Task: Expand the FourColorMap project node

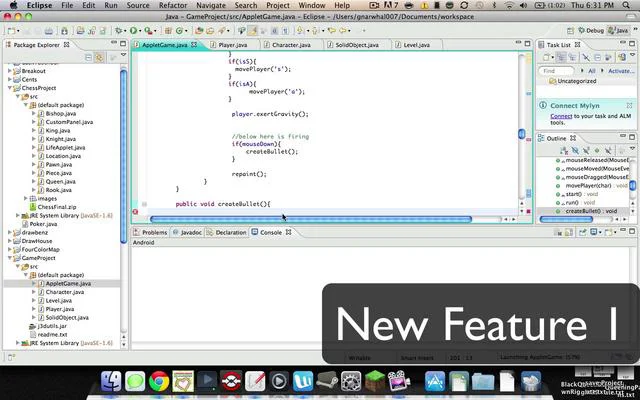Action: tap(10, 249)
